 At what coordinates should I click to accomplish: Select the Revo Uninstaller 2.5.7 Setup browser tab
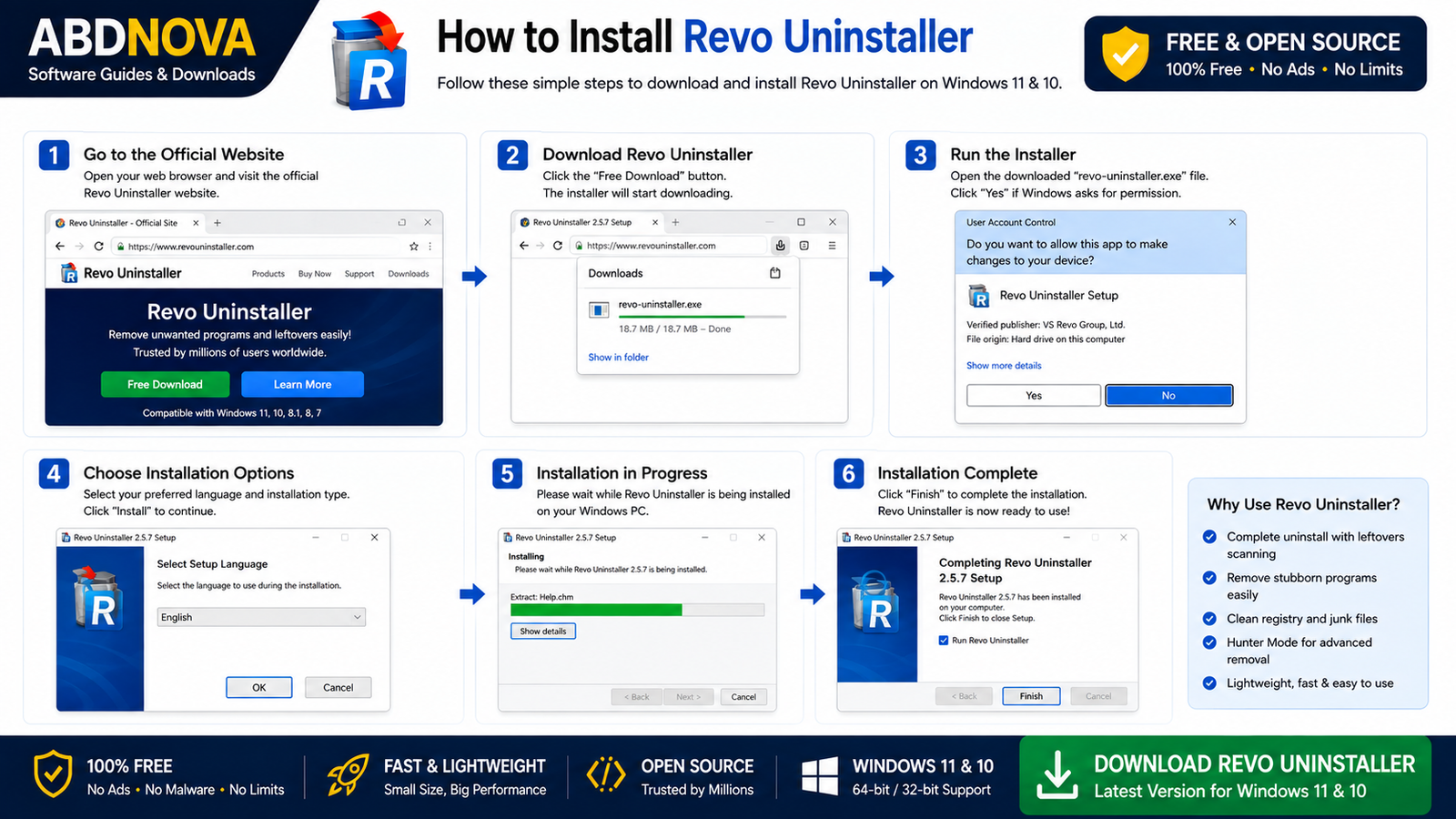point(587,223)
